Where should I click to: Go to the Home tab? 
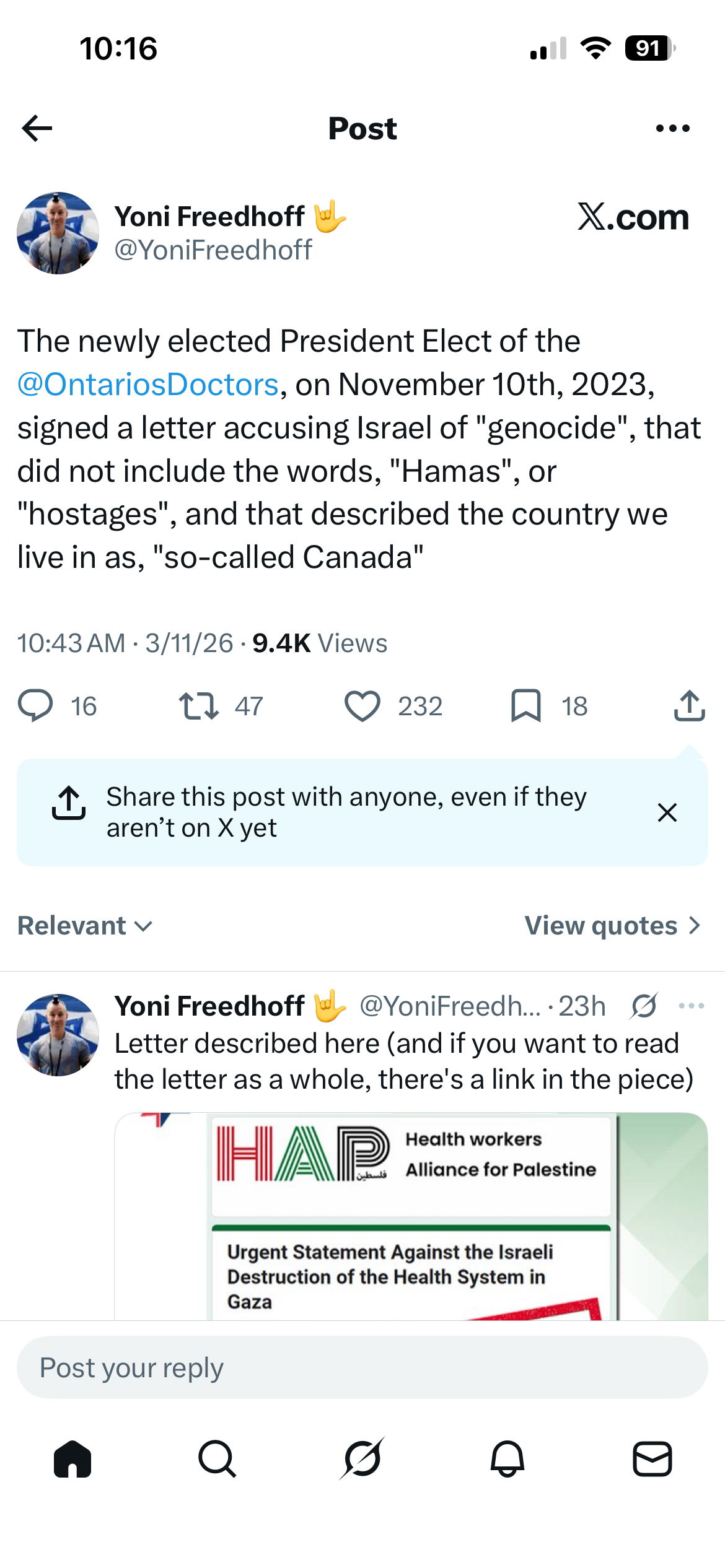pos(72,1459)
